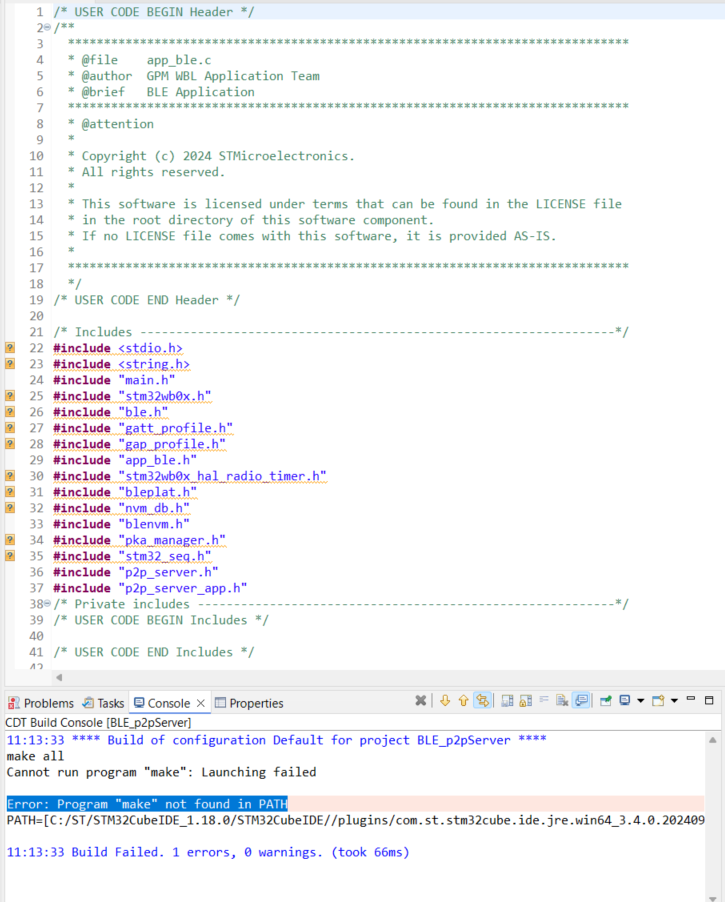Click warning marker on radio_timer.h include line
The height and width of the screenshot is (902, 725).
coord(10,476)
